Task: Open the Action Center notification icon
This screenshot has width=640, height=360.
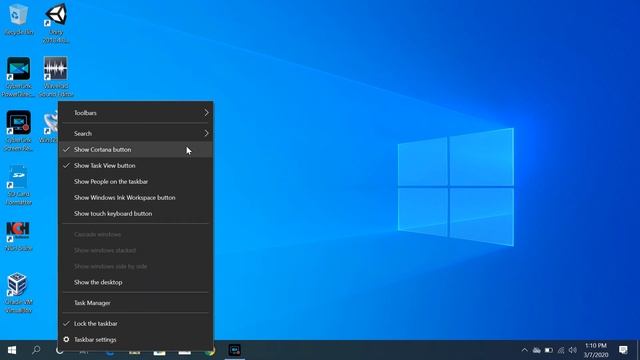Action: (x=623, y=350)
